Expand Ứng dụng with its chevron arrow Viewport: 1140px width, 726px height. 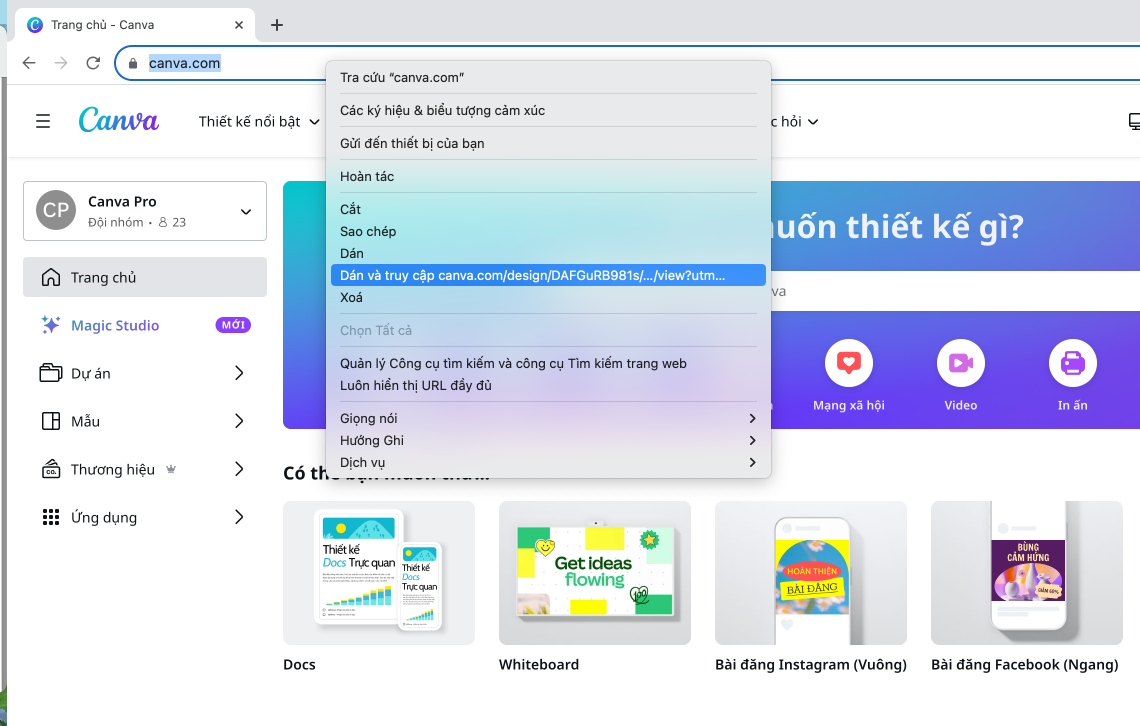tap(239, 517)
